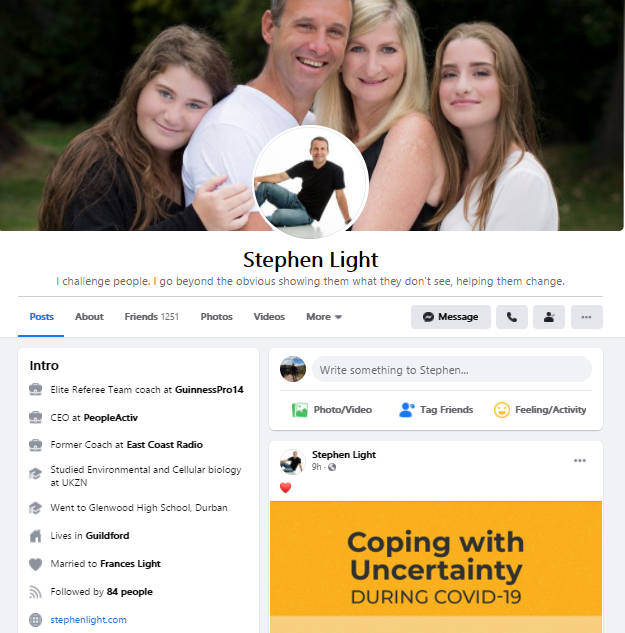Open the friend status icon button
Screen dimensions: 625x633
coord(549,317)
